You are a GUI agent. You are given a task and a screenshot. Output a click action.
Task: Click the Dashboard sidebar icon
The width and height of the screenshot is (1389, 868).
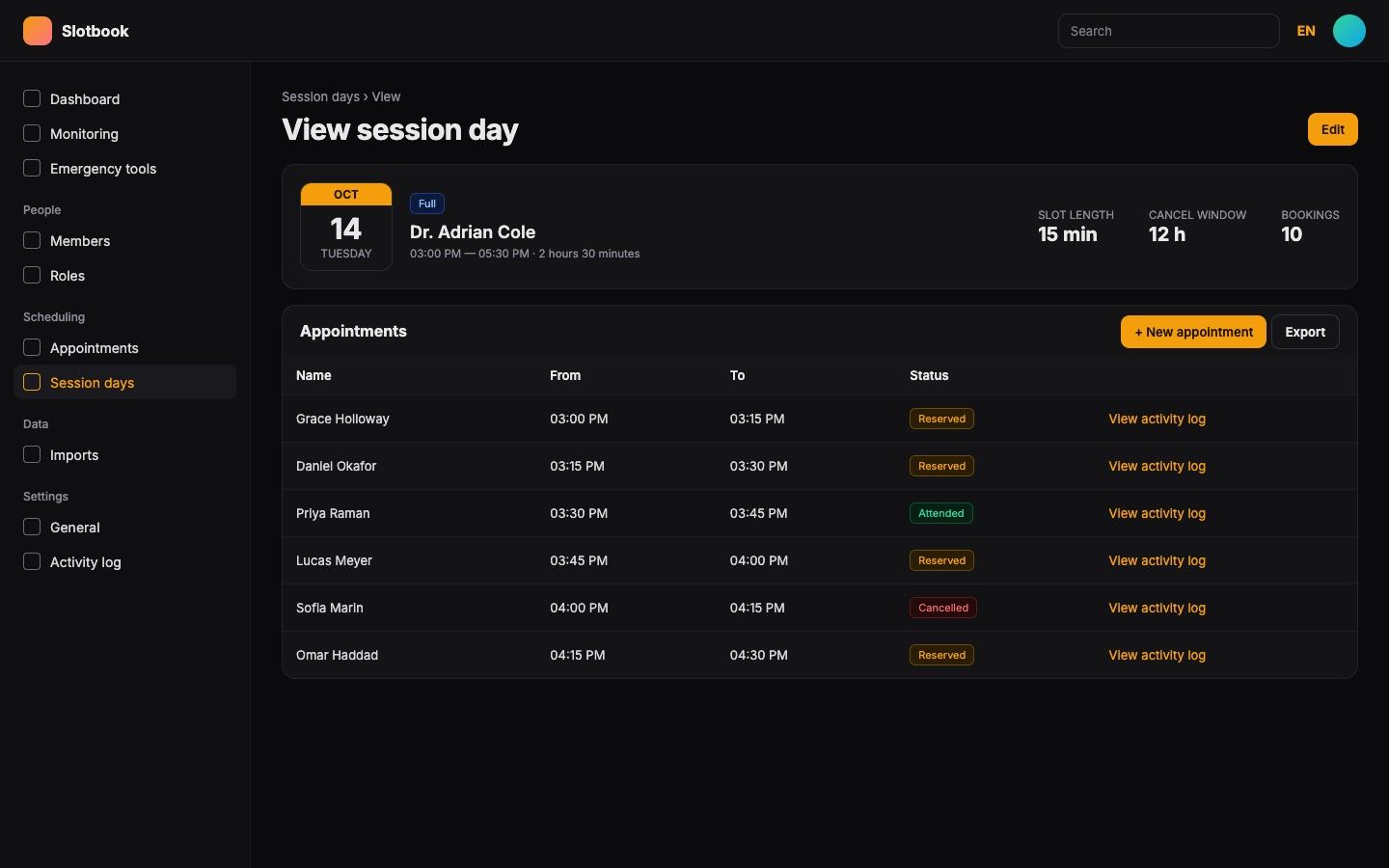coord(32,98)
